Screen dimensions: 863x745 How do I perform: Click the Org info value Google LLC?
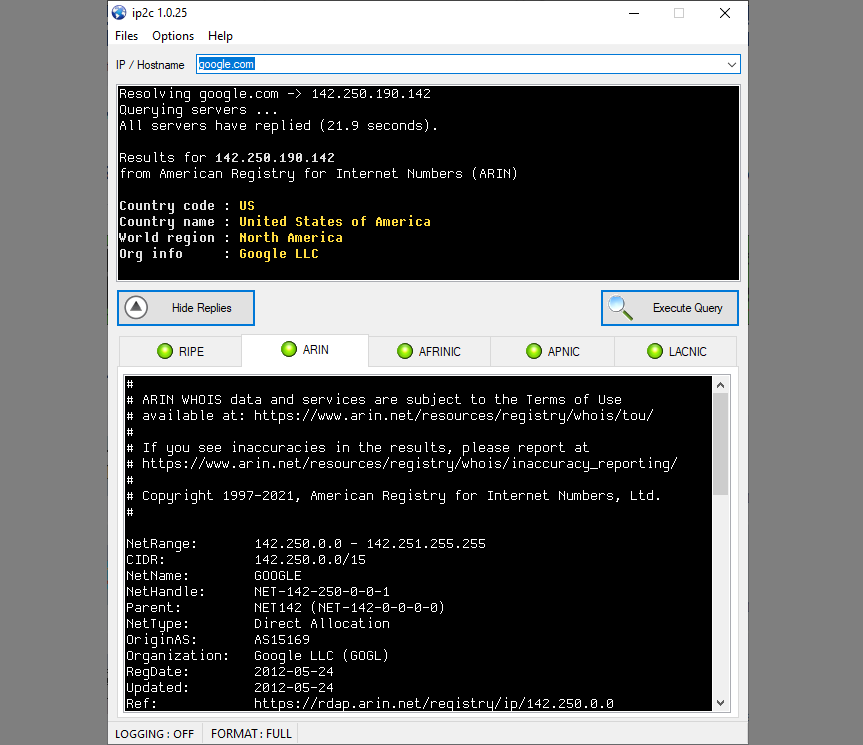[x=278, y=254]
